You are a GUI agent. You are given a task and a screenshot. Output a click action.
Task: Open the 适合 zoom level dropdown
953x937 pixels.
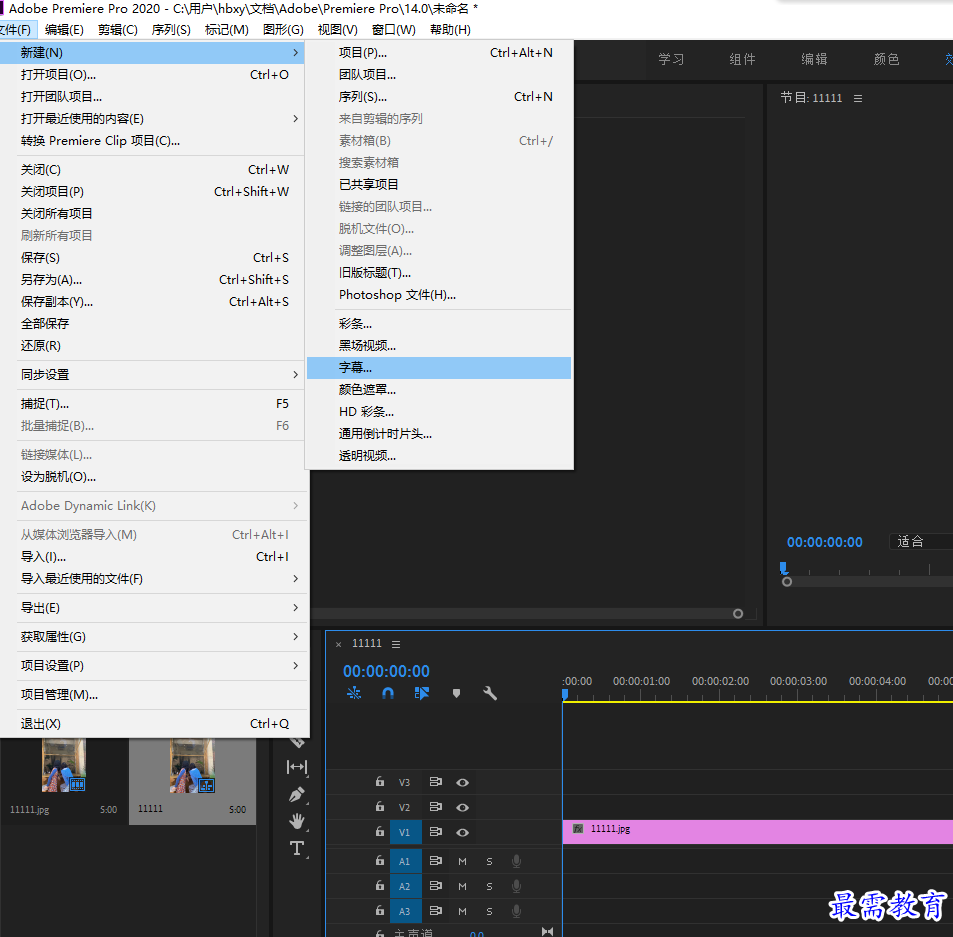point(921,541)
